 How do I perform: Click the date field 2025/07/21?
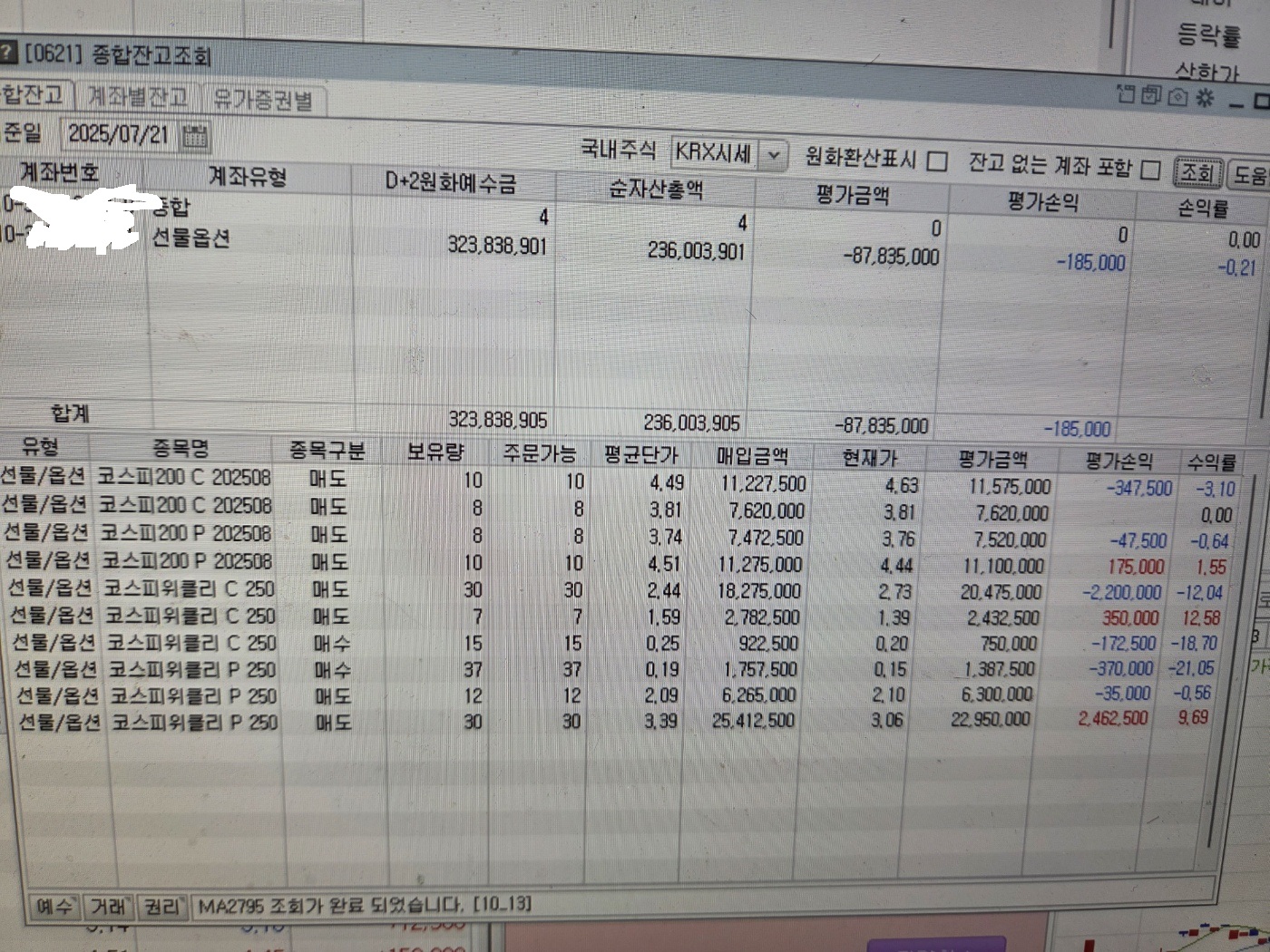pyautogui.click(x=120, y=134)
